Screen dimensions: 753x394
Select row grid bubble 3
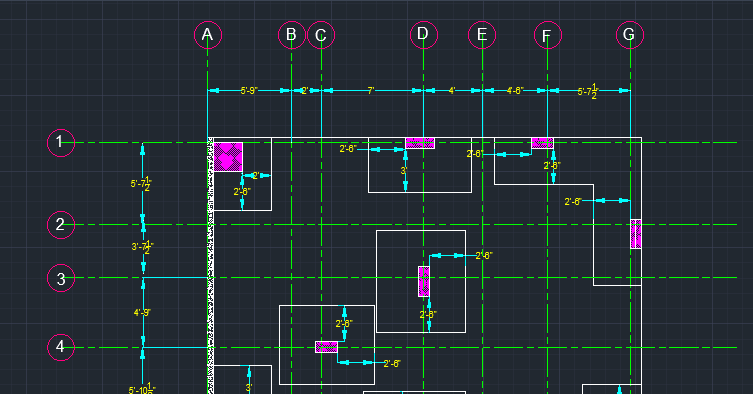61,278
